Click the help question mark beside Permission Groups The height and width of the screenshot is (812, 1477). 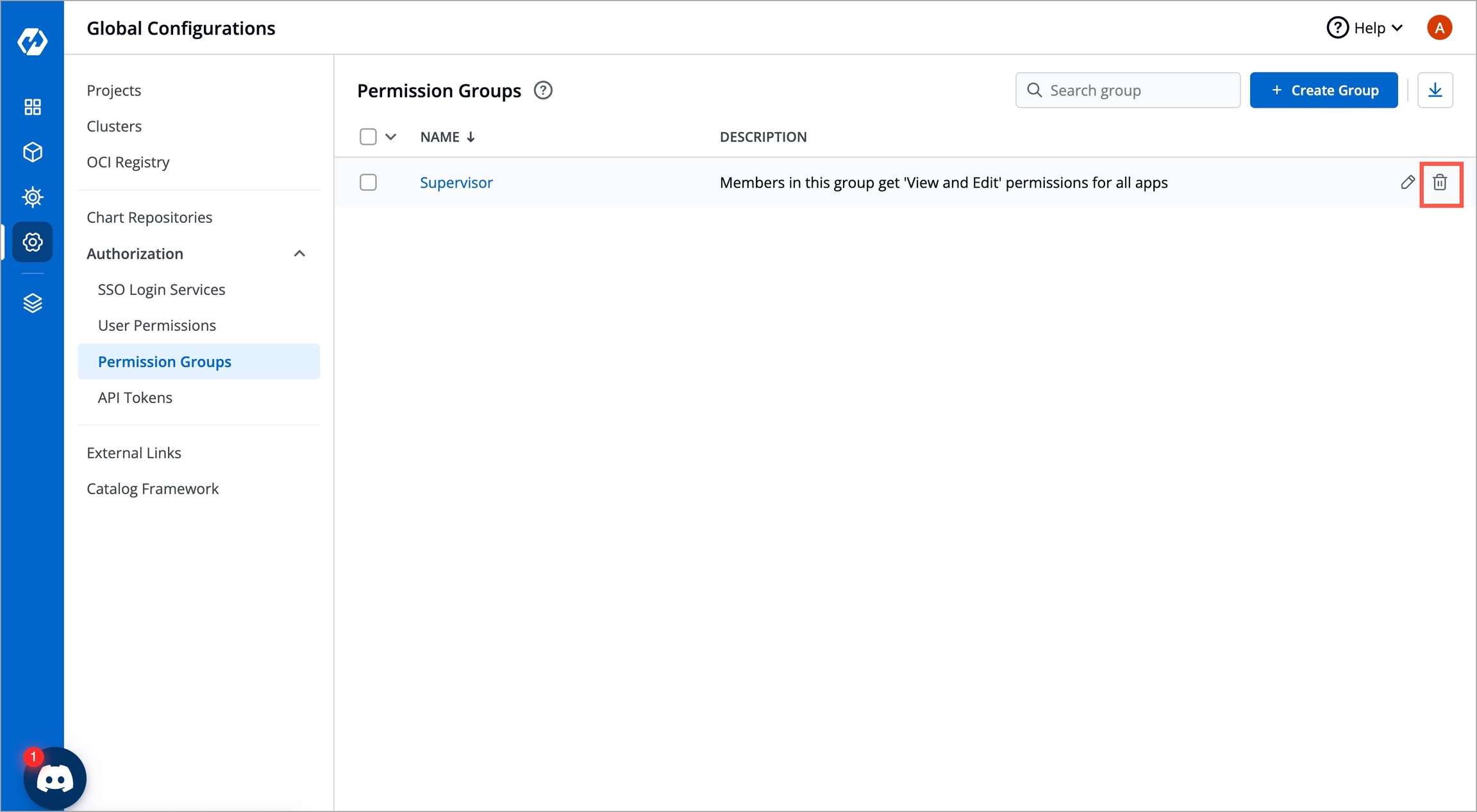tap(543, 90)
